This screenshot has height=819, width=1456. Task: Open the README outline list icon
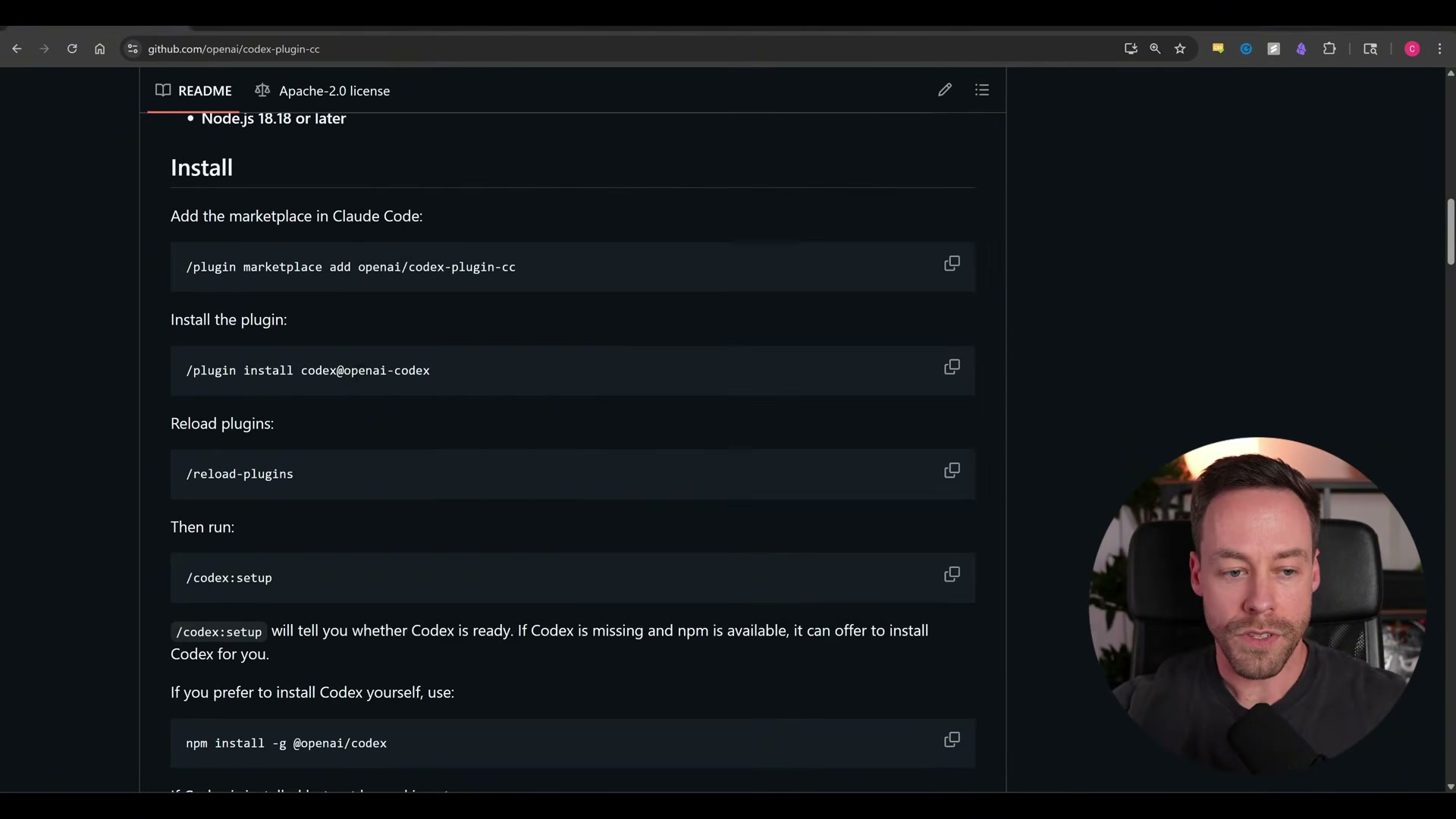[x=982, y=89]
